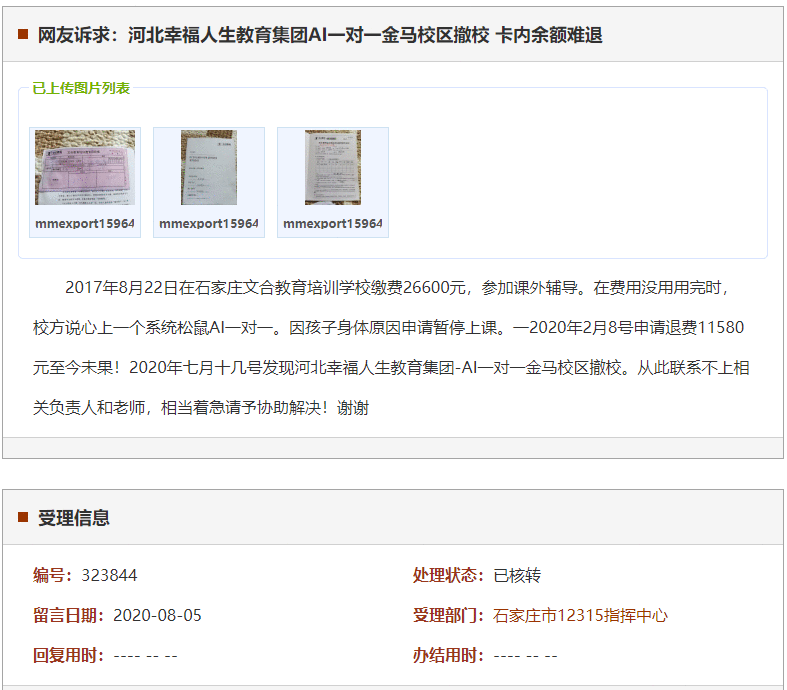Viewport: 787px width, 690px height.
Task: Click the 回复用时 label
Action: tap(68, 655)
